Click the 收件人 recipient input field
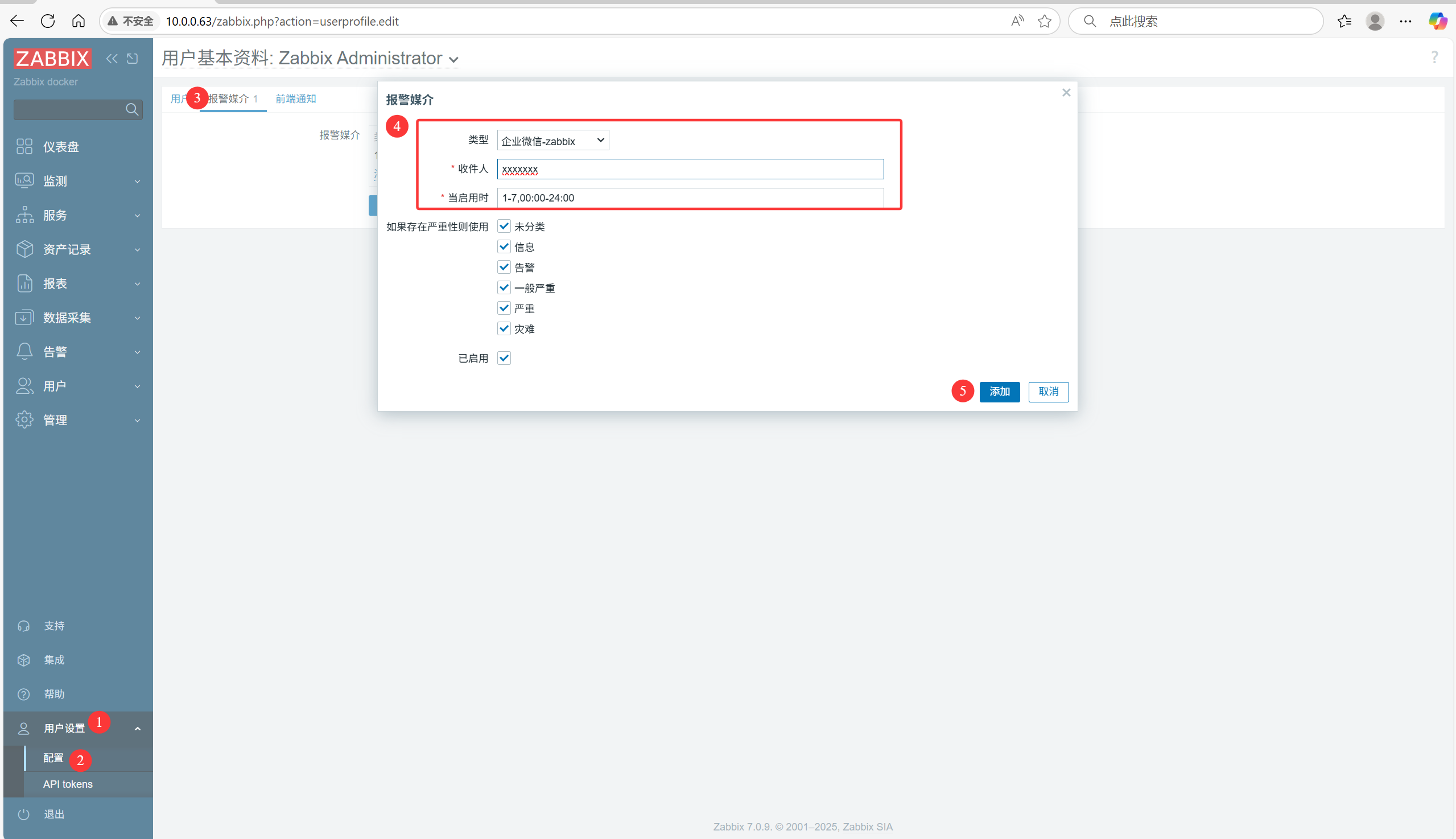This screenshot has height=839, width=1456. (690, 169)
